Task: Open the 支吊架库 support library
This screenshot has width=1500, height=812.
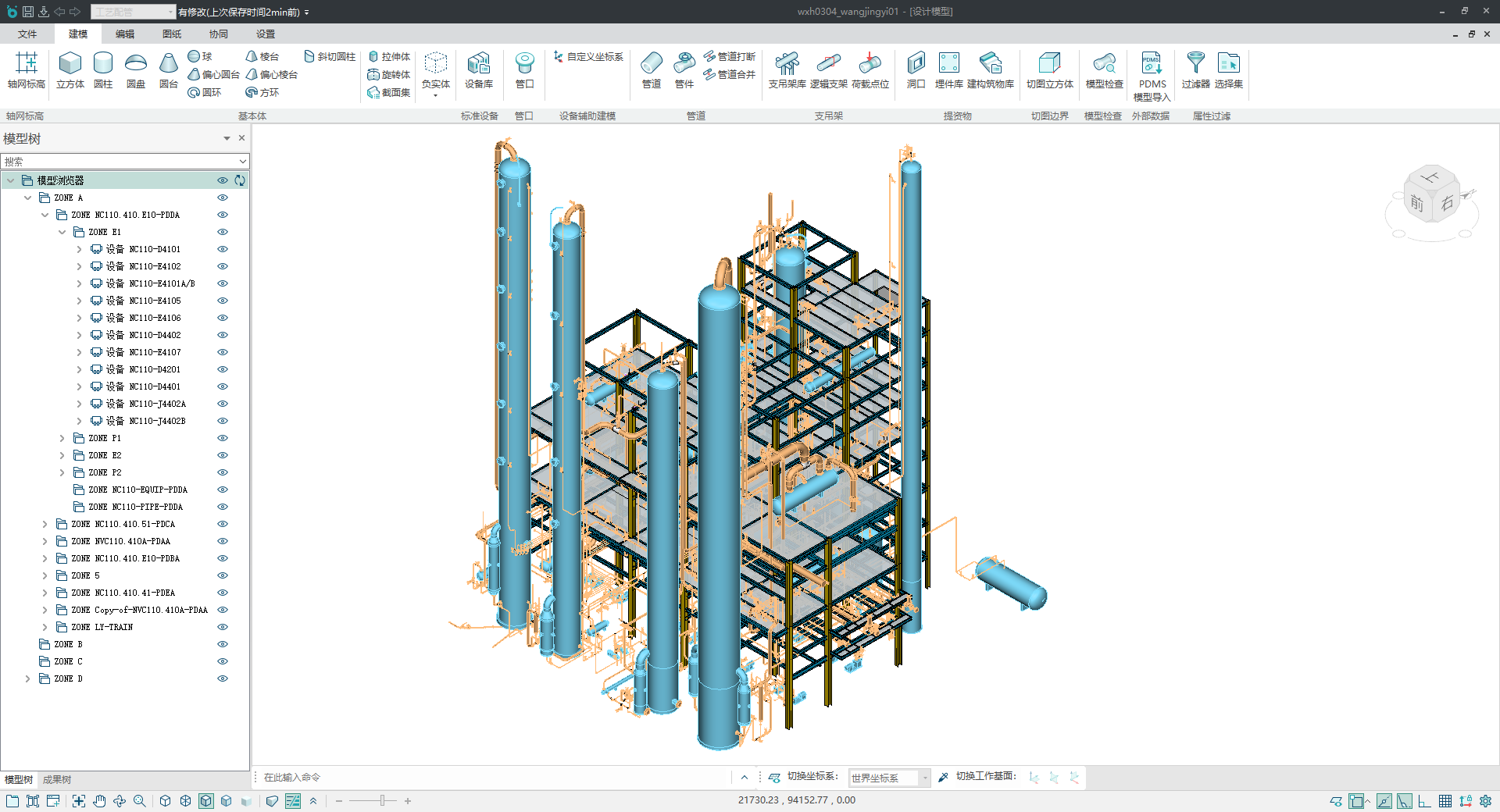Action: (787, 69)
